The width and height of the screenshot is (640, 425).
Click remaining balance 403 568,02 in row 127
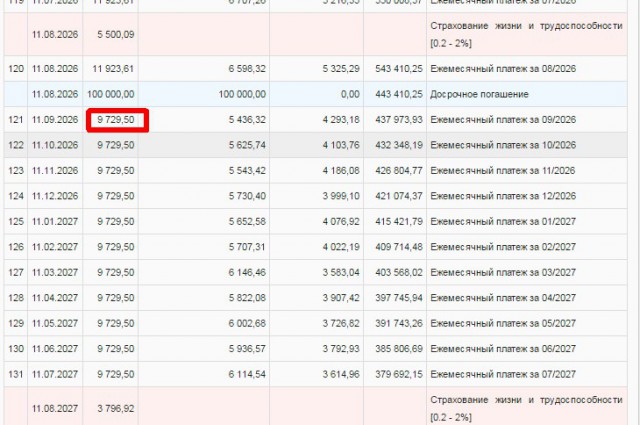[396, 271]
